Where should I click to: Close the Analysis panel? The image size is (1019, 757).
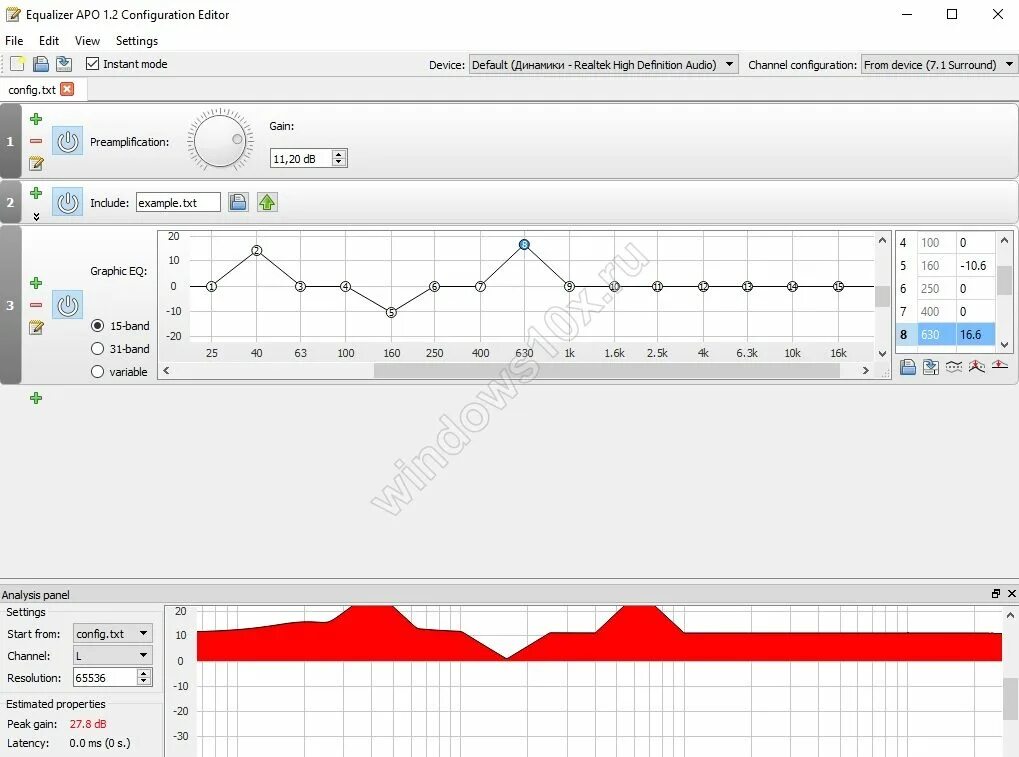click(1011, 593)
